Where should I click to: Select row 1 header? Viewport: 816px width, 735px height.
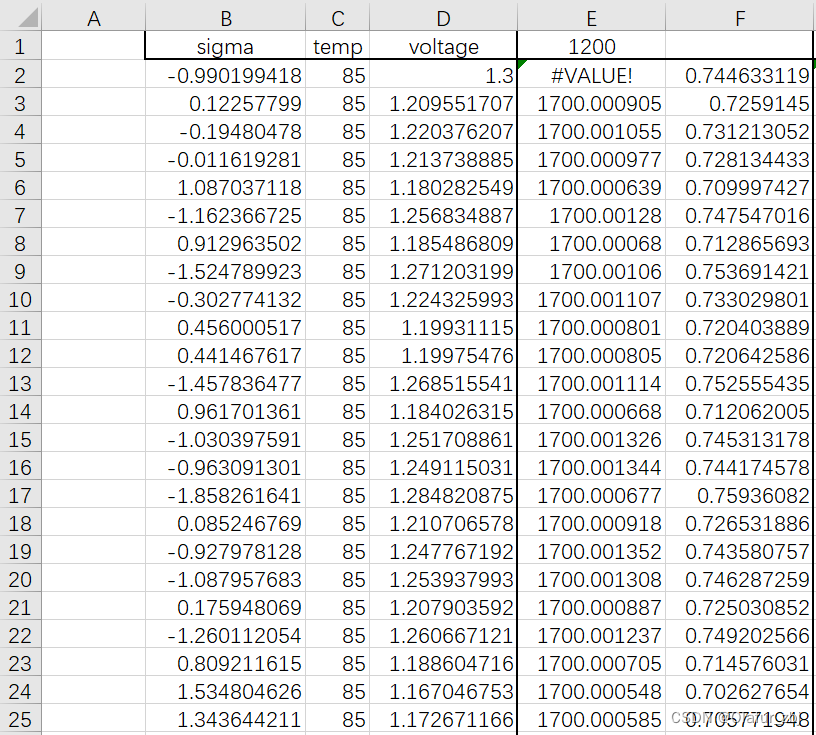pyautogui.click(x=22, y=46)
